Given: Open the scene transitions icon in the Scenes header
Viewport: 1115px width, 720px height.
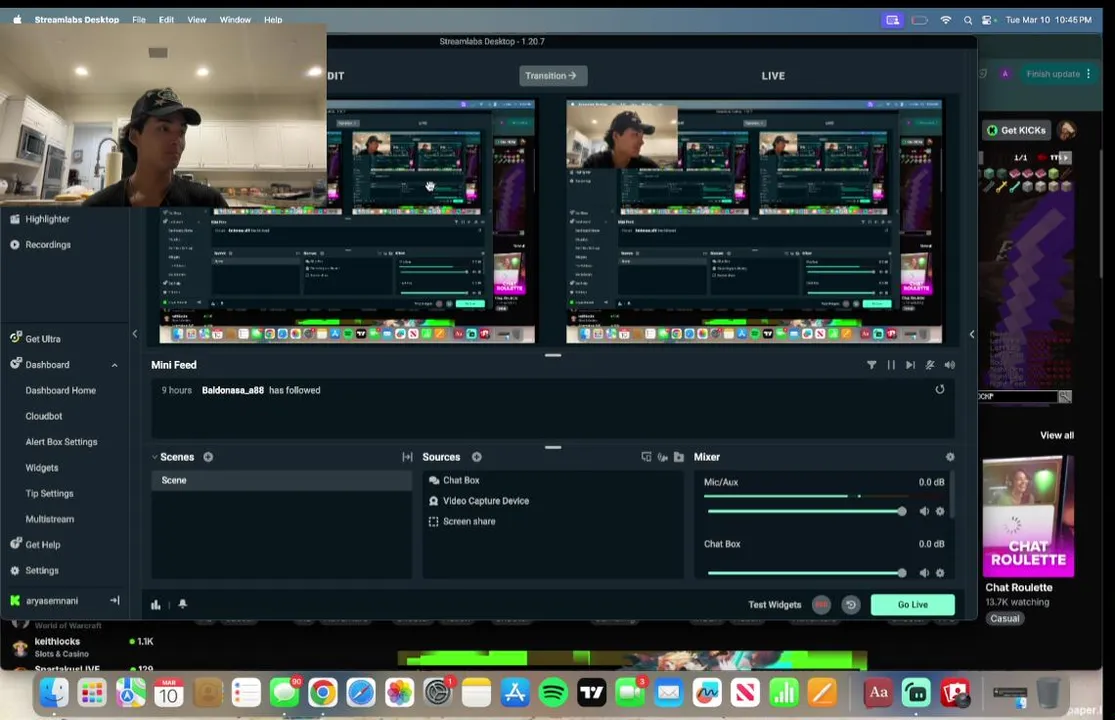Looking at the screenshot, I should click(x=407, y=457).
